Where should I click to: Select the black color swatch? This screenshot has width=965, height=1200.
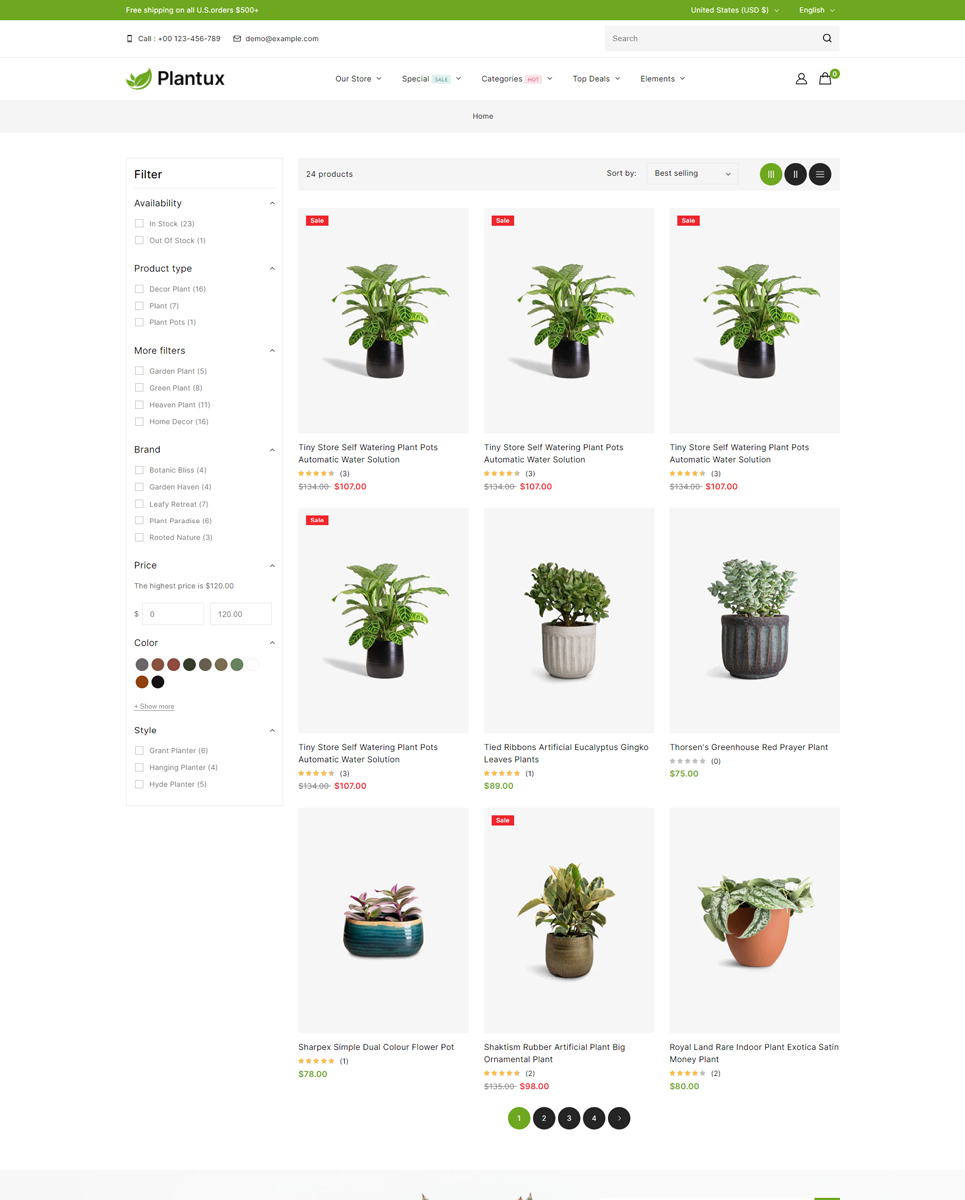coord(158,682)
